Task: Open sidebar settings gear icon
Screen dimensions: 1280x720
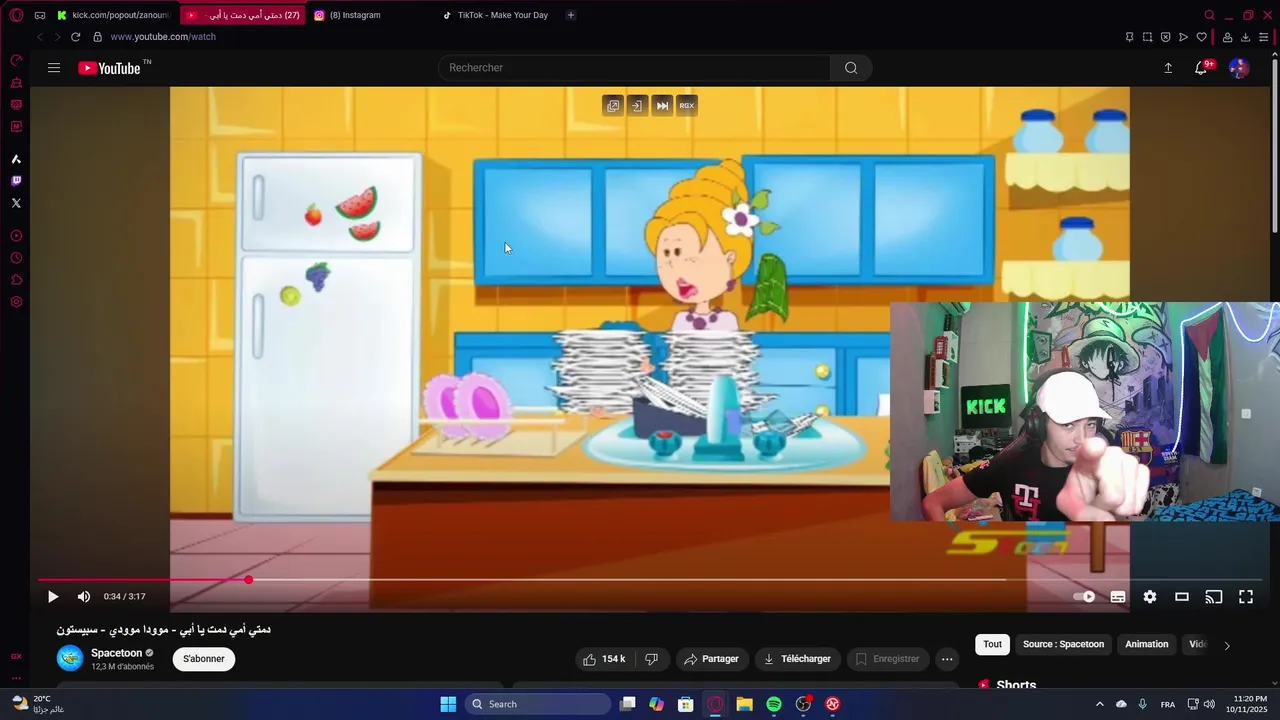Action: pos(16,302)
